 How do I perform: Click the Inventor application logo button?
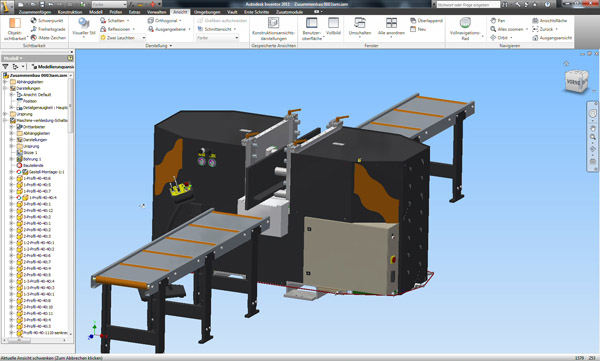(x=7, y=7)
